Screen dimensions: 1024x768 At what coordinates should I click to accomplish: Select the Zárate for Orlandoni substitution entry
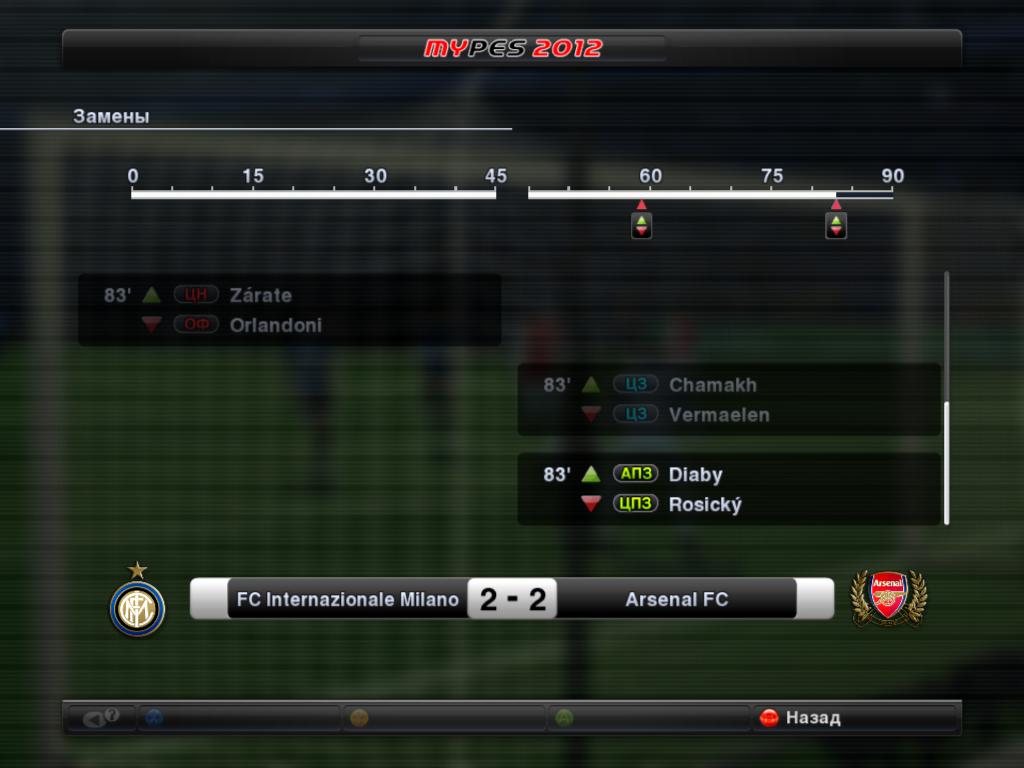[x=290, y=310]
